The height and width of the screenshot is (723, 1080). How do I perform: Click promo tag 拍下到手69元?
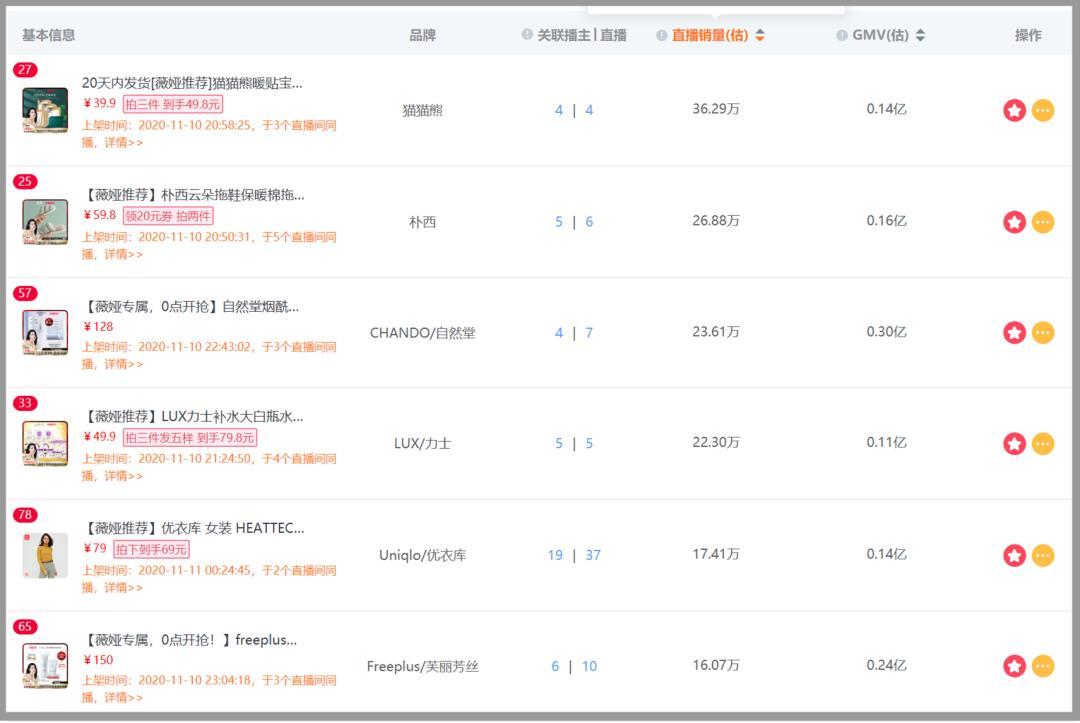pos(151,549)
